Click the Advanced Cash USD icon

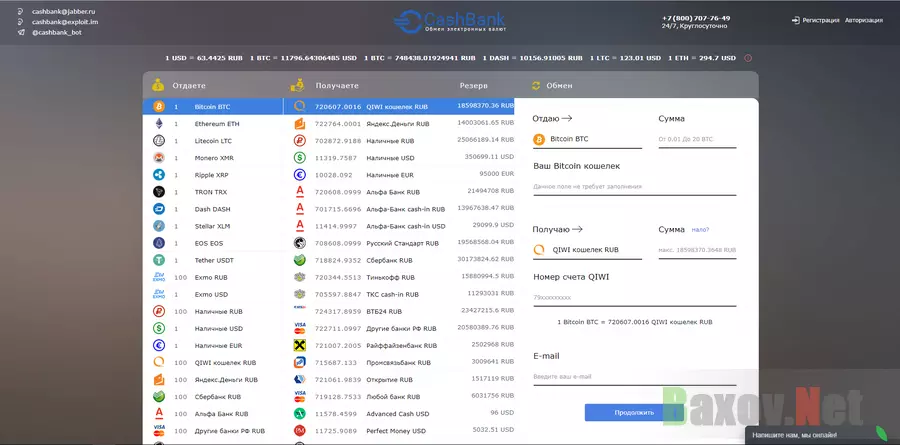(300, 413)
